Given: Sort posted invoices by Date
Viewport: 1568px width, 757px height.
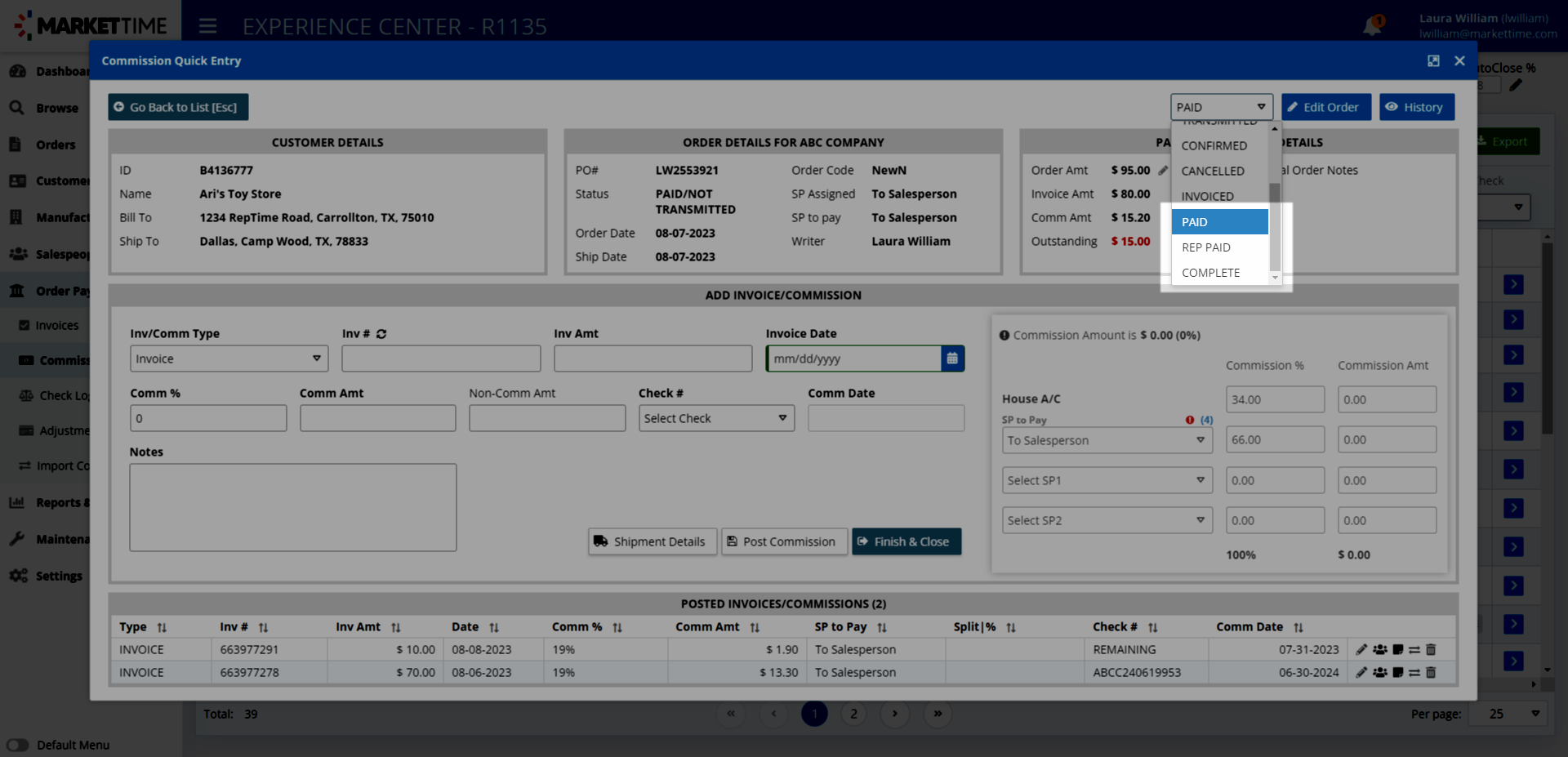Looking at the screenshot, I should click(x=494, y=628).
